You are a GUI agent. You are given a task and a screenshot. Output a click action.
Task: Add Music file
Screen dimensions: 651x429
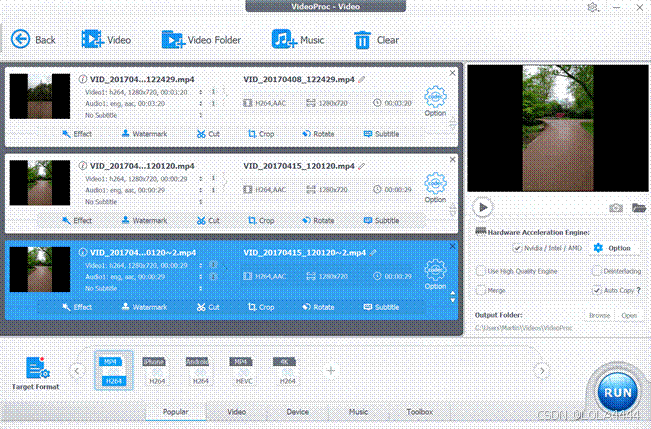(298, 40)
